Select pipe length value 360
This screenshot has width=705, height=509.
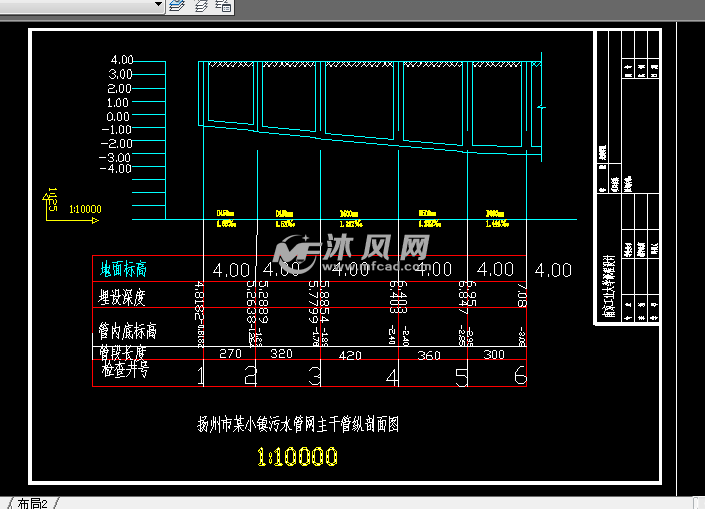(x=429, y=356)
